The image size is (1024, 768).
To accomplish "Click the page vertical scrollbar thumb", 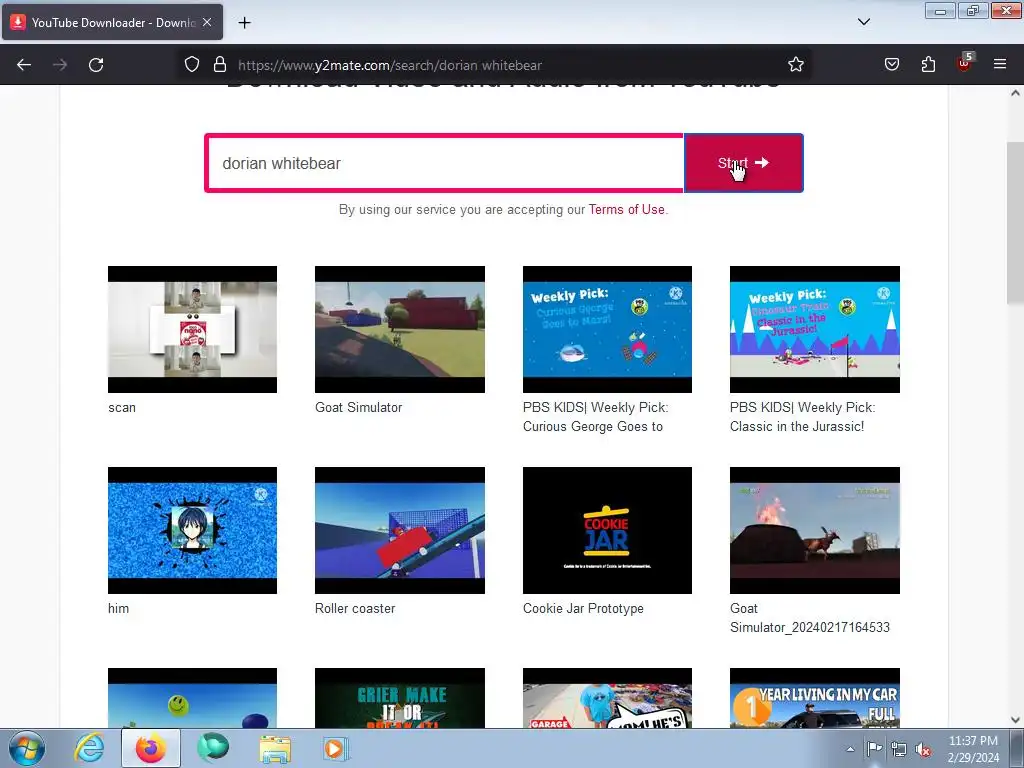I will pos(1015,222).
